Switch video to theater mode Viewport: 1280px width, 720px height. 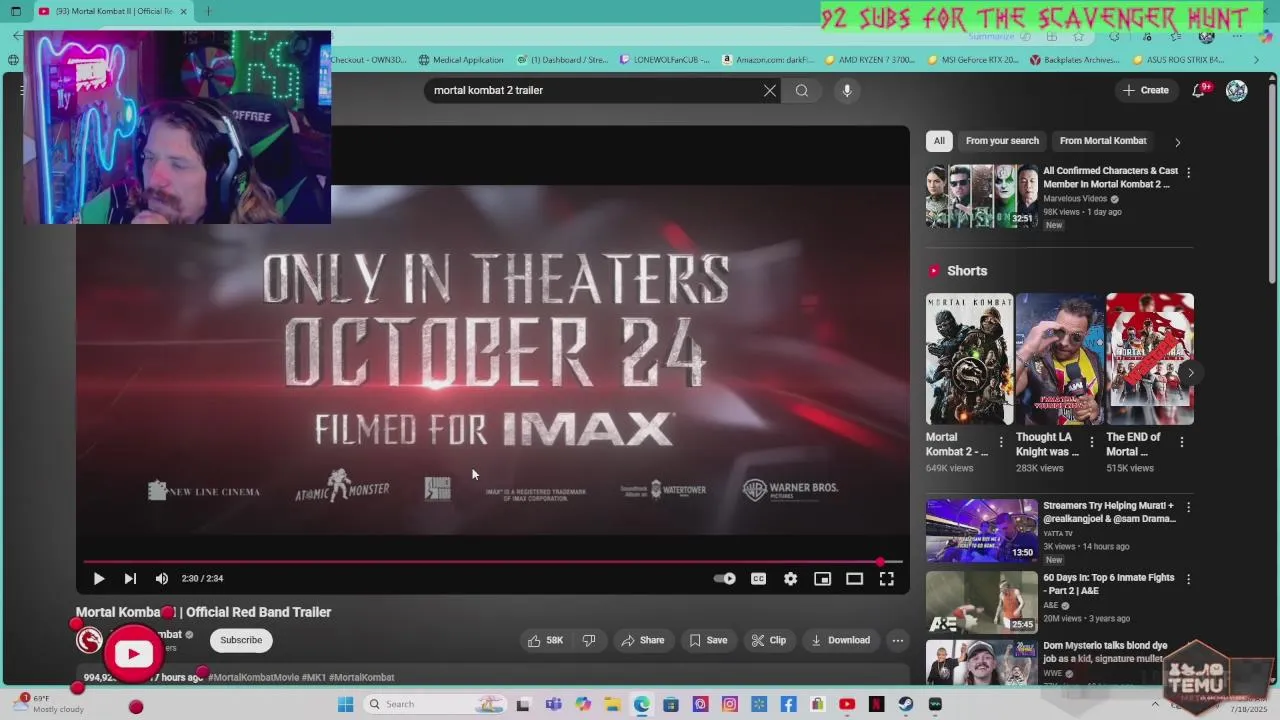(x=854, y=578)
